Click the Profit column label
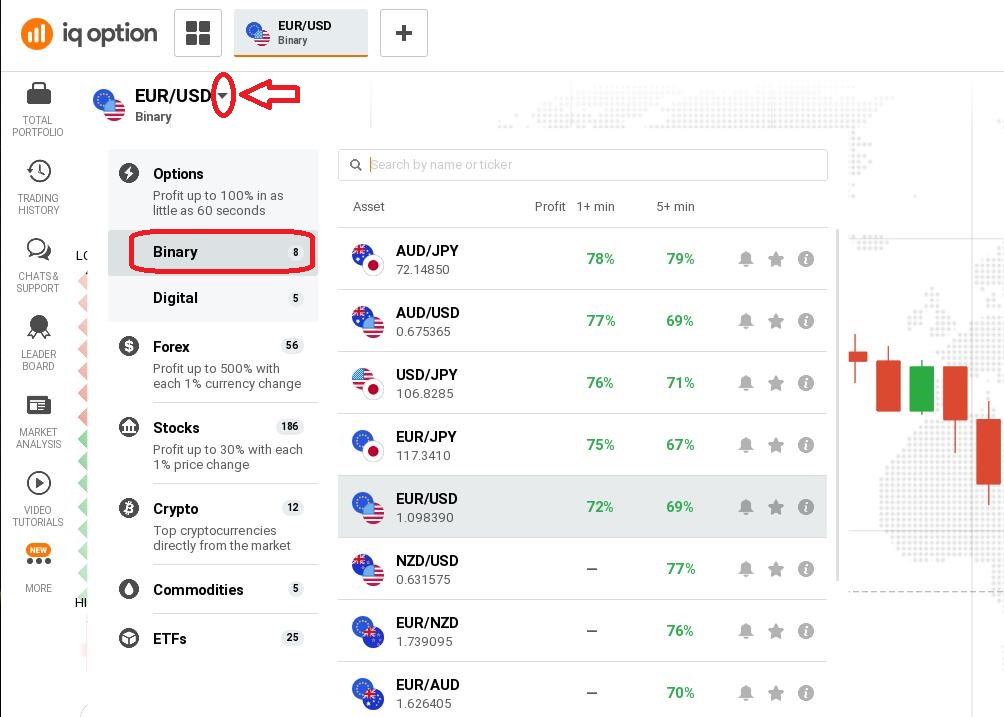 pos(550,207)
